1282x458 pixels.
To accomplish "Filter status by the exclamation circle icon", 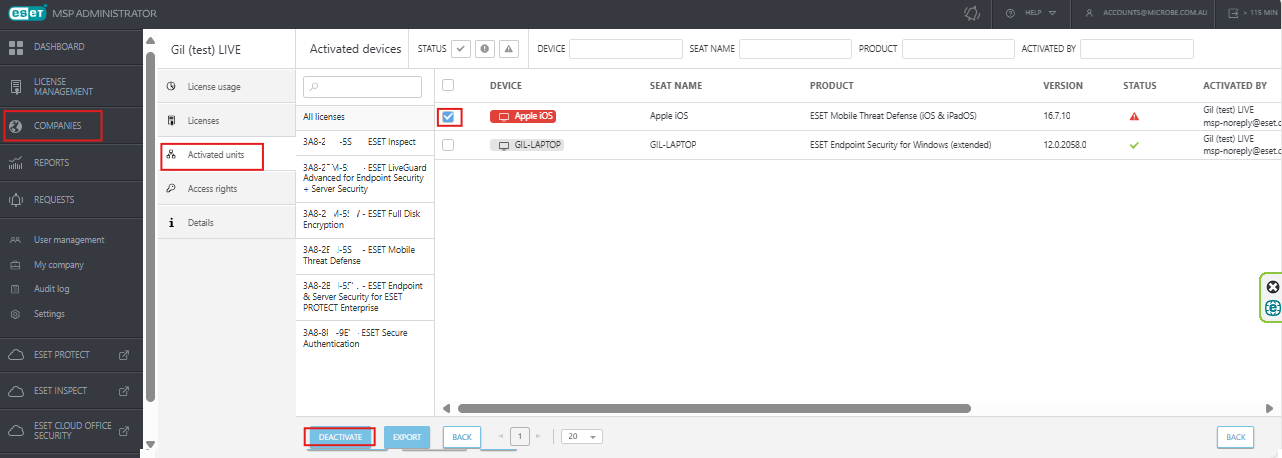I will point(485,49).
